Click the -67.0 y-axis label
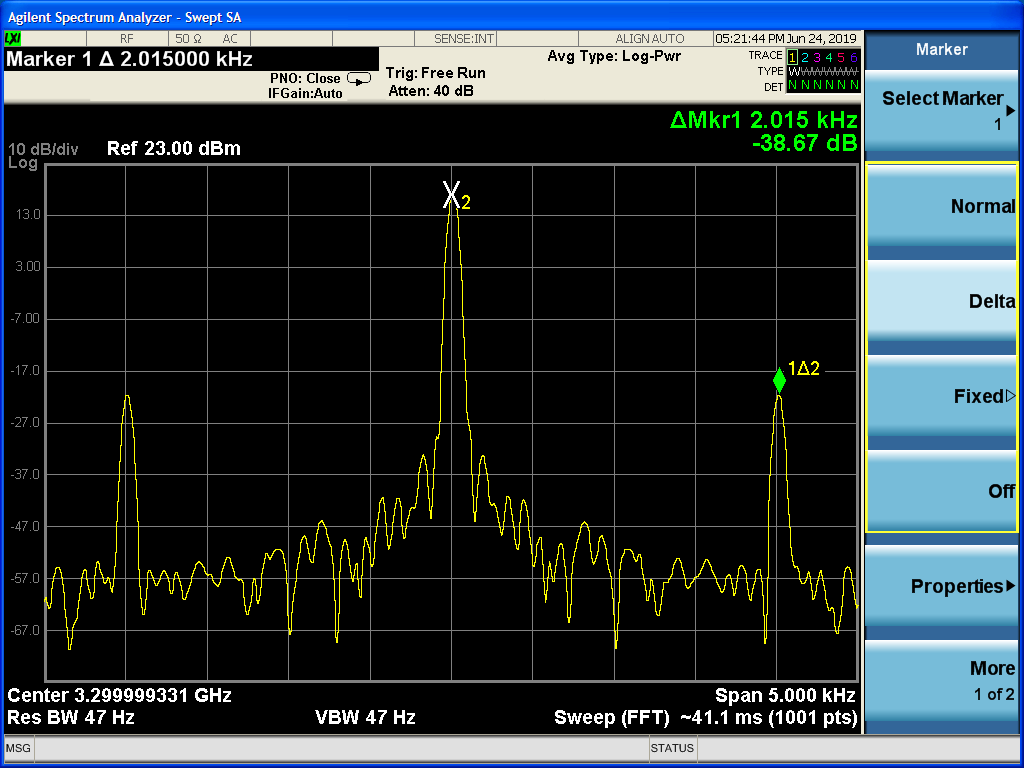 point(25,630)
